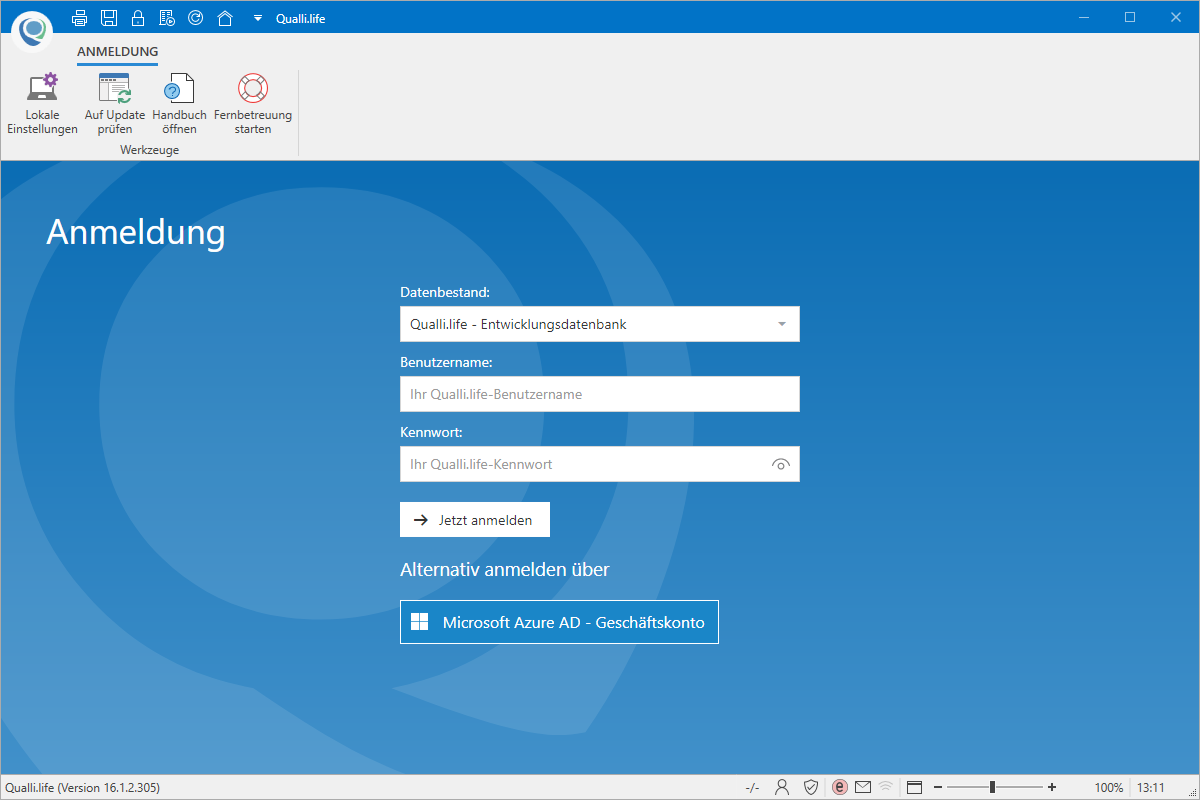
Task: Toggle password visibility eye icon
Action: coord(781,464)
